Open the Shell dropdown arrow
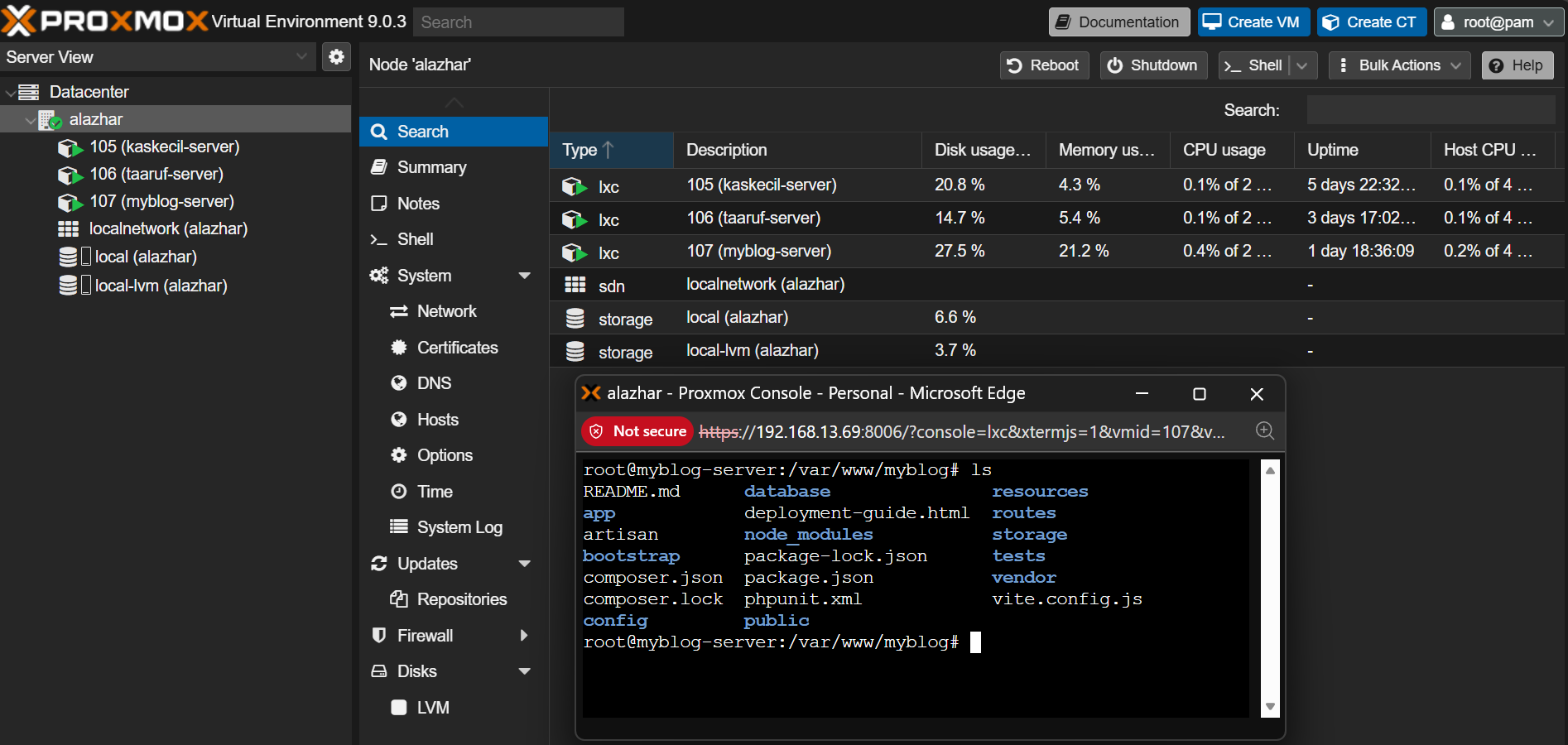The image size is (1568, 745). 1302,65
